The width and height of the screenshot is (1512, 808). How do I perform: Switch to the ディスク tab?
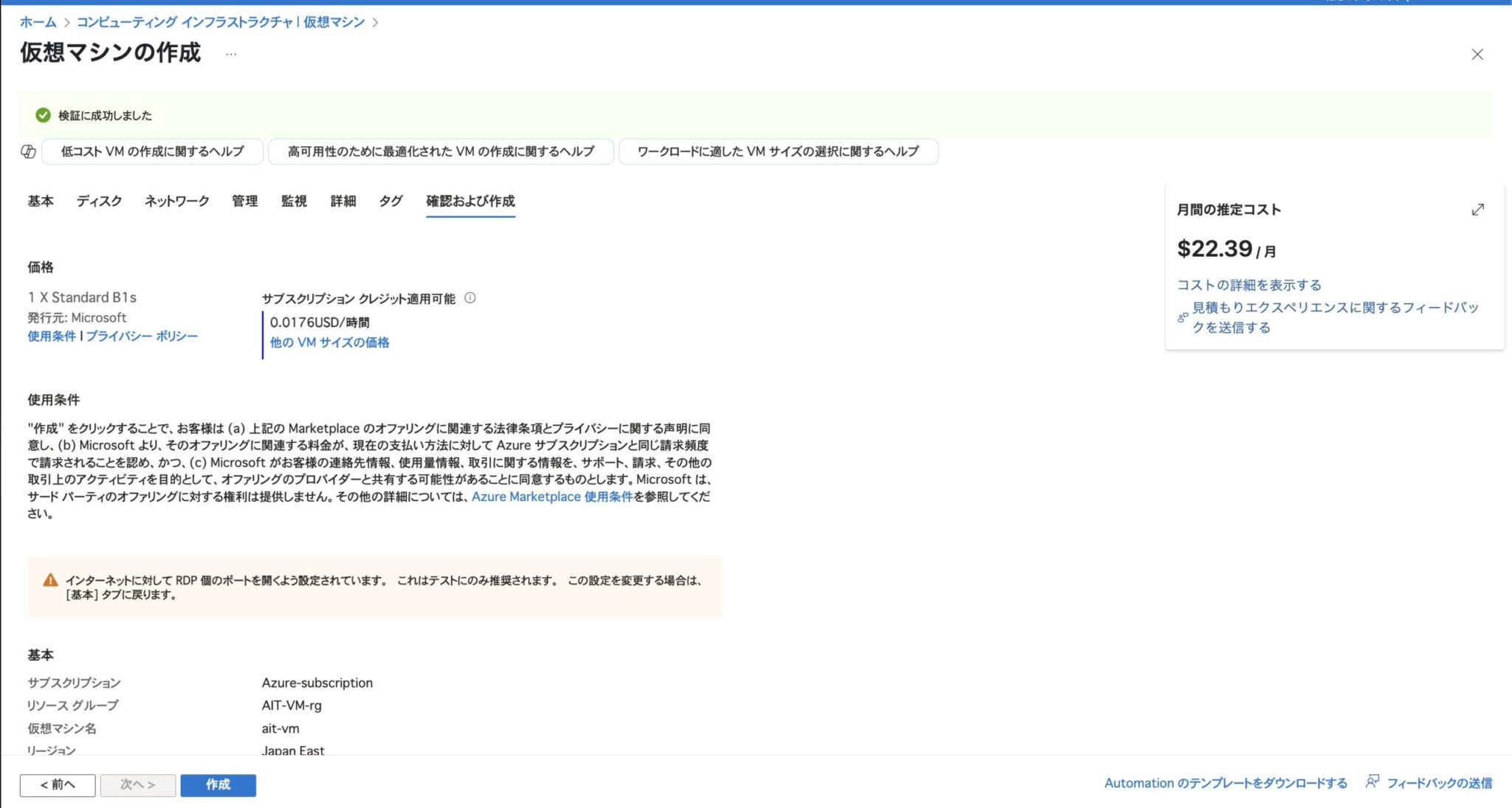pos(99,201)
